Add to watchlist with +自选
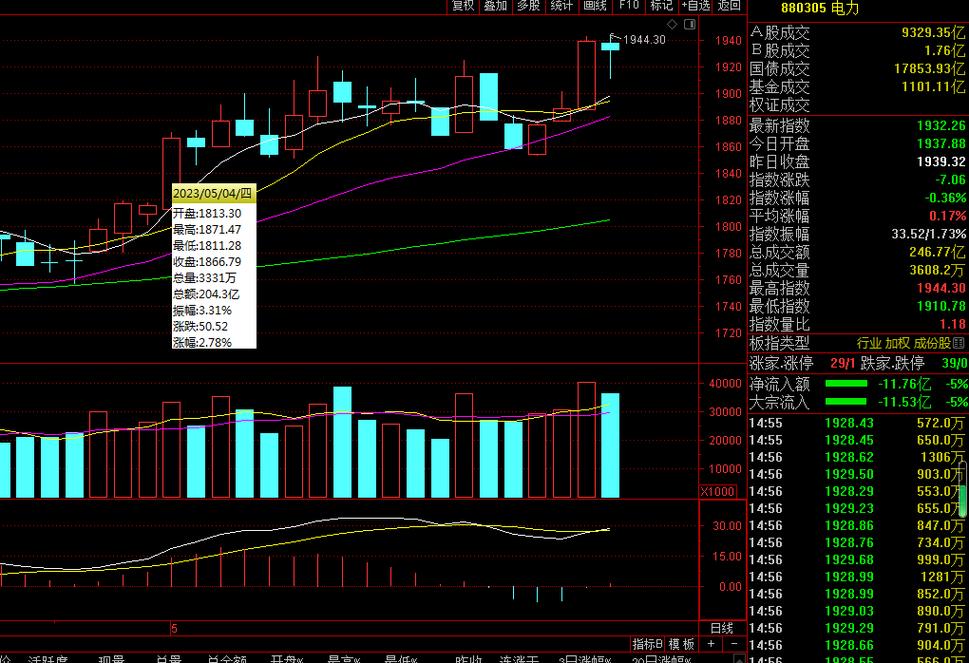The width and height of the screenshot is (969, 663). pos(695,6)
